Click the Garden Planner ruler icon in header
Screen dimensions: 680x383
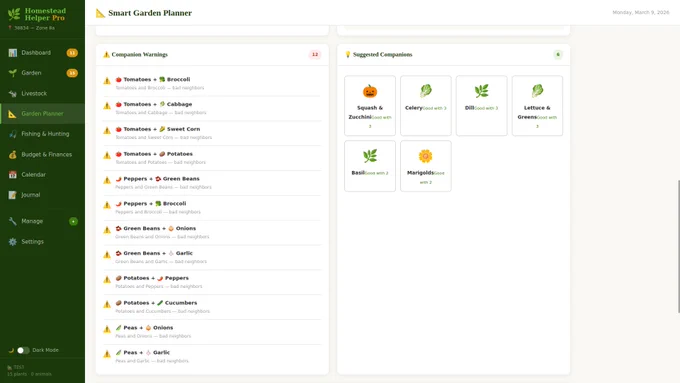tap(100, 13)
